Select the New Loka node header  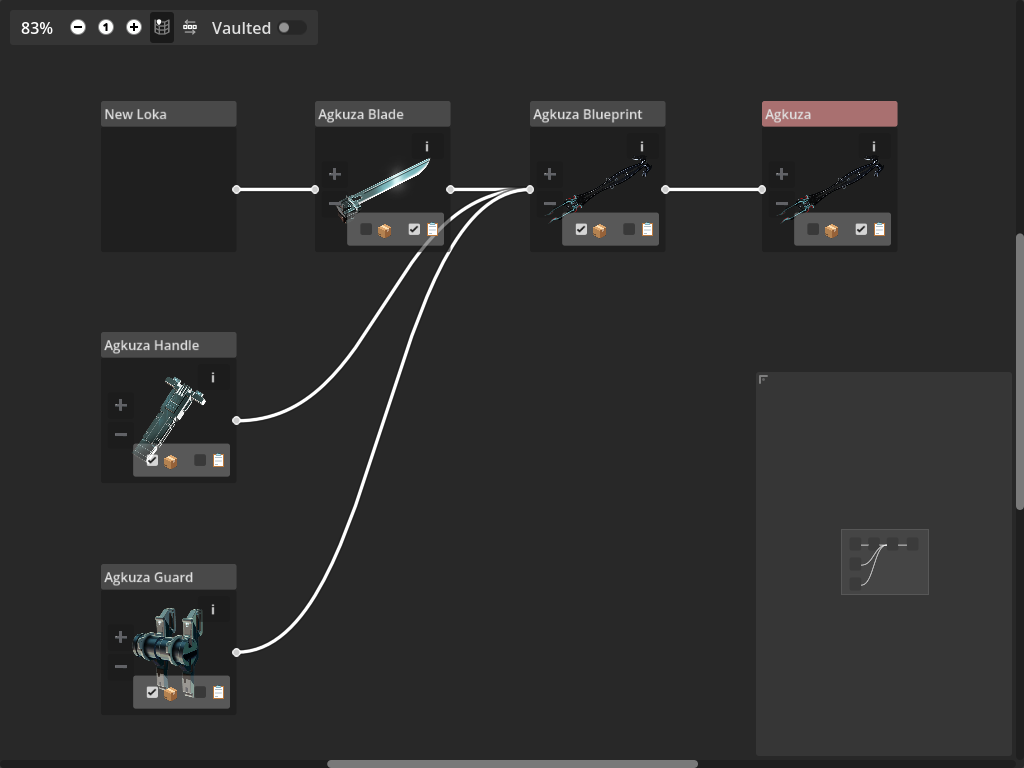click(x=168, y=114)
